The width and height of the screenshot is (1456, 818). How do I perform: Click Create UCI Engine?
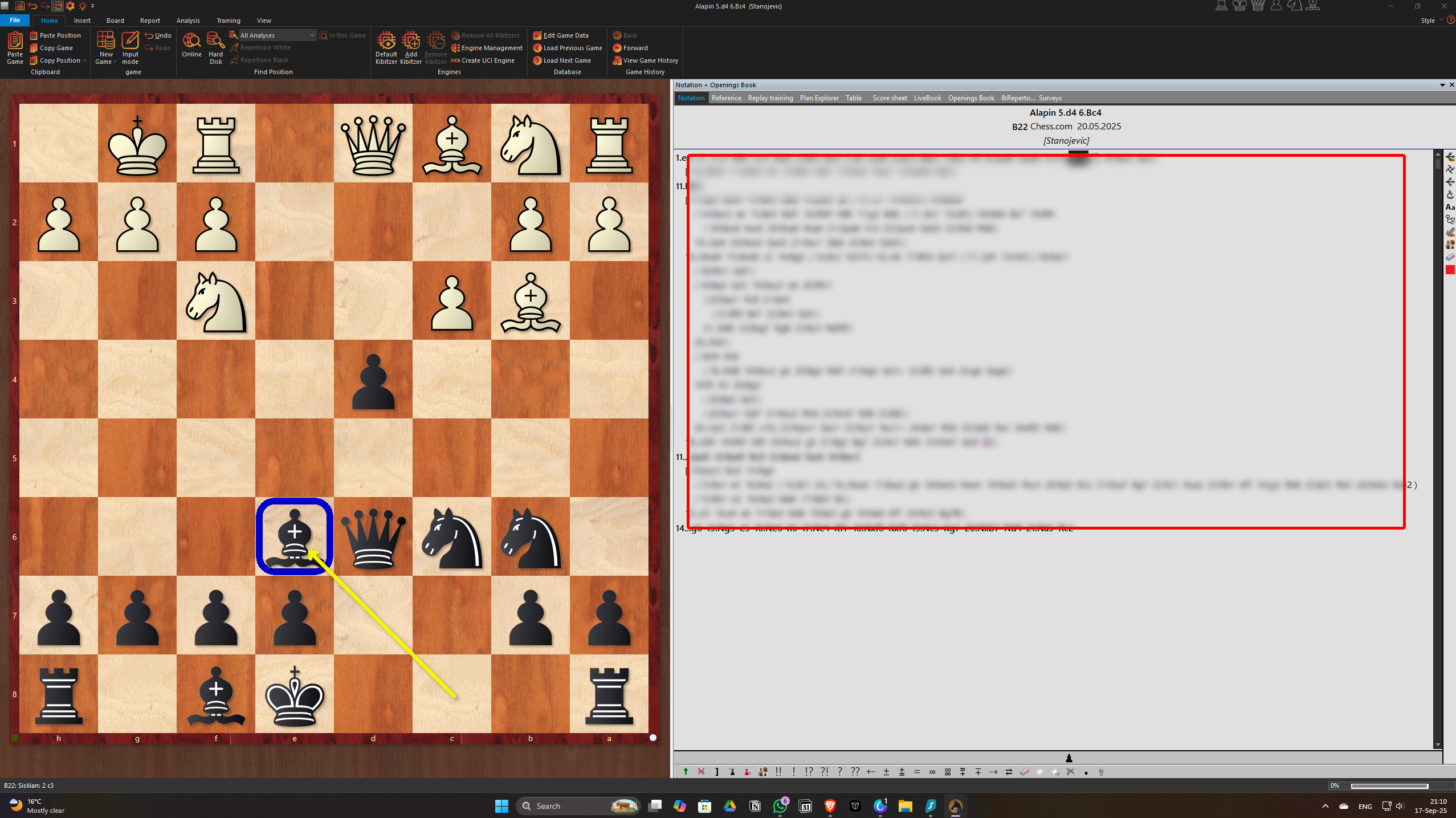pyautogui.click(x=483, y=60)
